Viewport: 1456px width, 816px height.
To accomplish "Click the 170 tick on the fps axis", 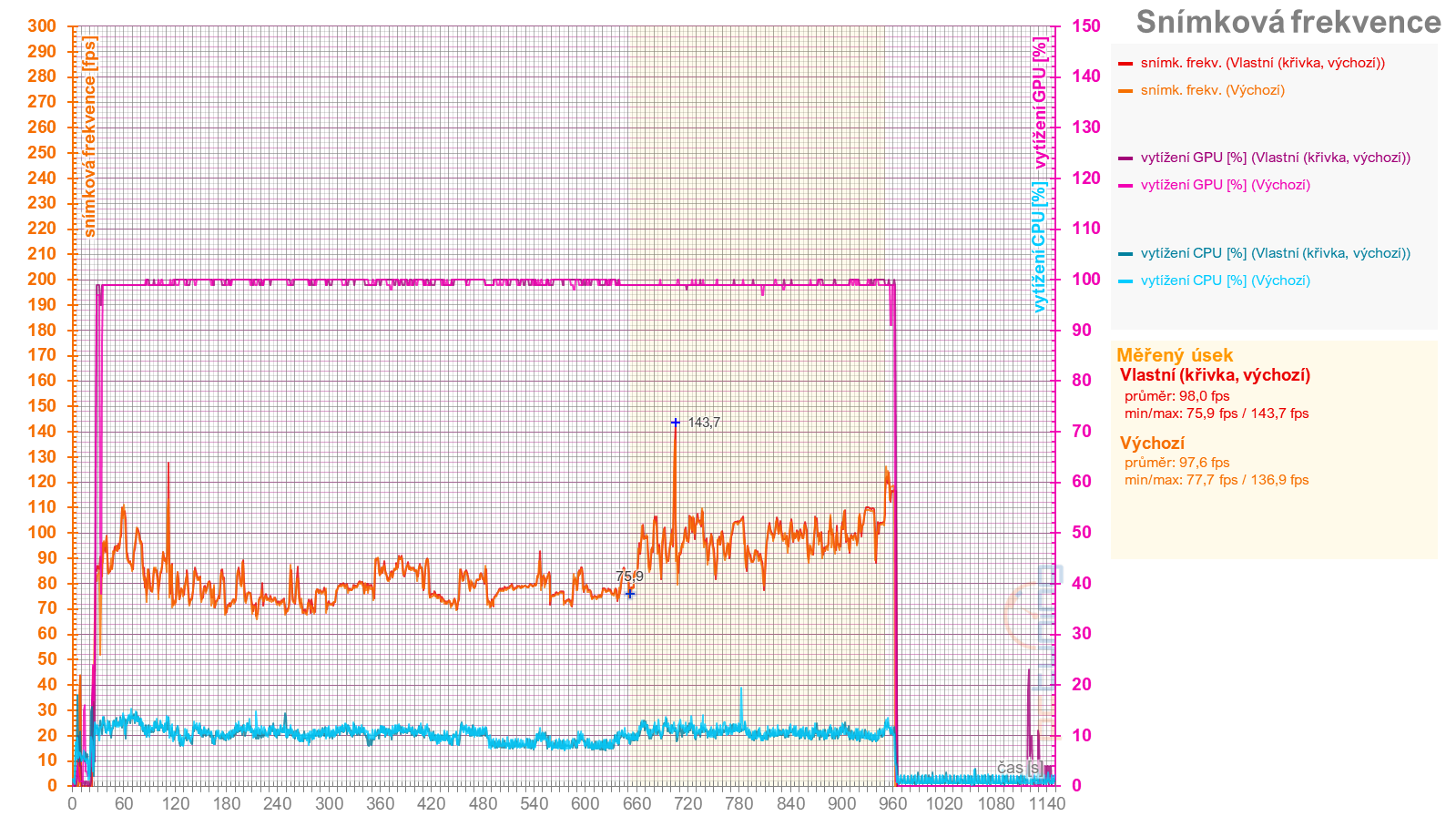I will pyautogui.click(x=42, y=355).
